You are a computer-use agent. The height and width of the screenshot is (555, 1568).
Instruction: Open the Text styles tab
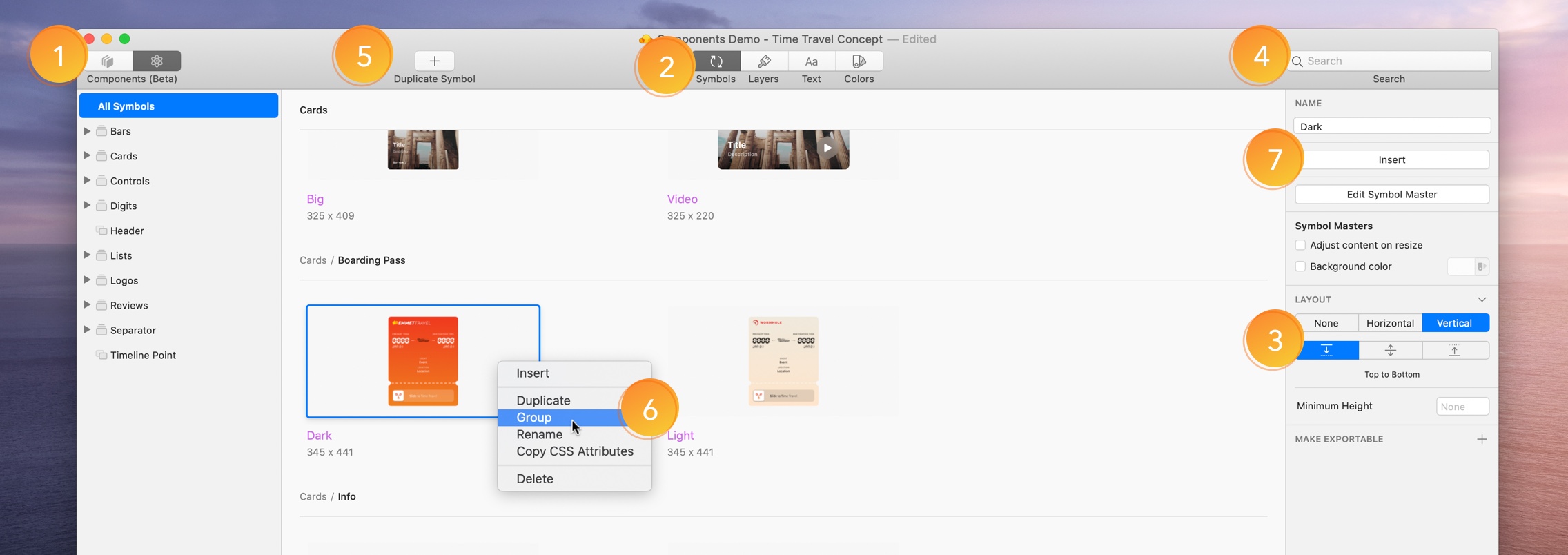point(811,61)
